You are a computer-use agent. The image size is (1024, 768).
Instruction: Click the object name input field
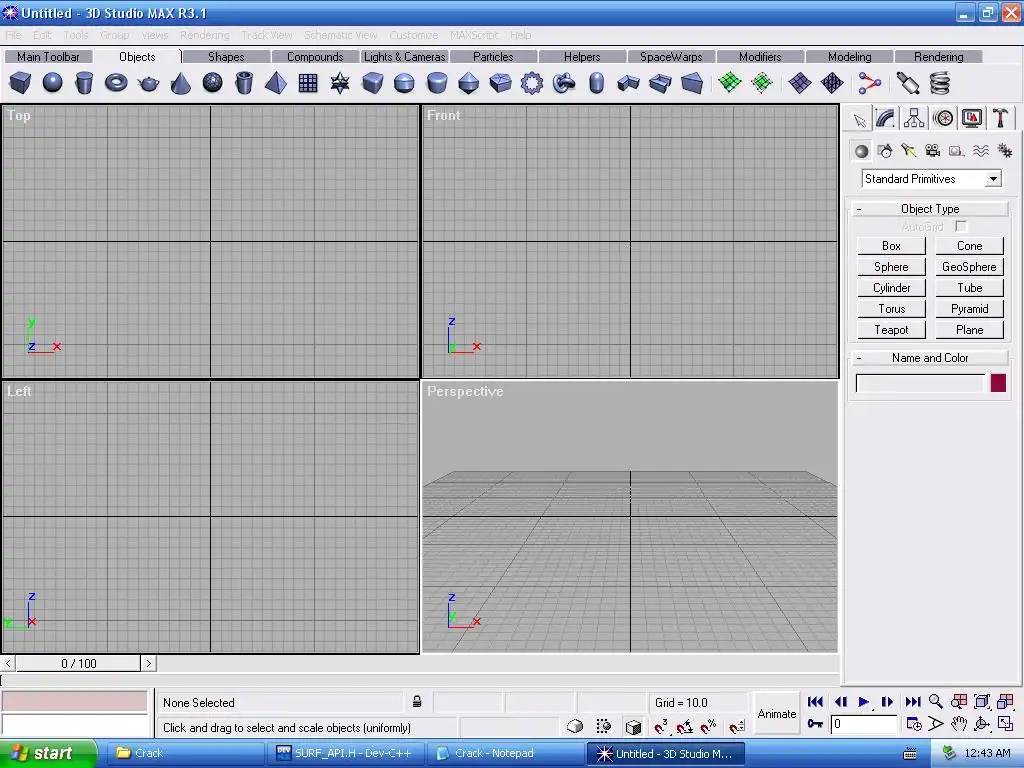point(920,383)
